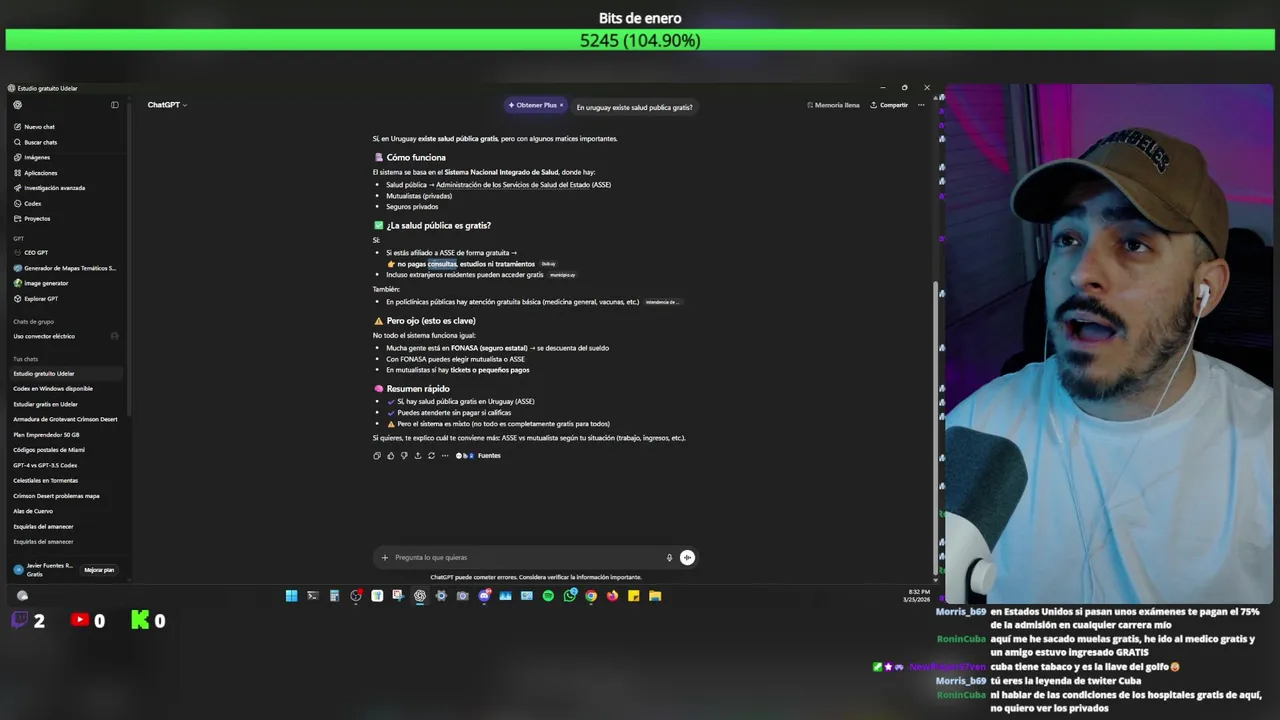Open Explorar GPT
Viewport: 1280px width, 720px height.
coord(41,298)
